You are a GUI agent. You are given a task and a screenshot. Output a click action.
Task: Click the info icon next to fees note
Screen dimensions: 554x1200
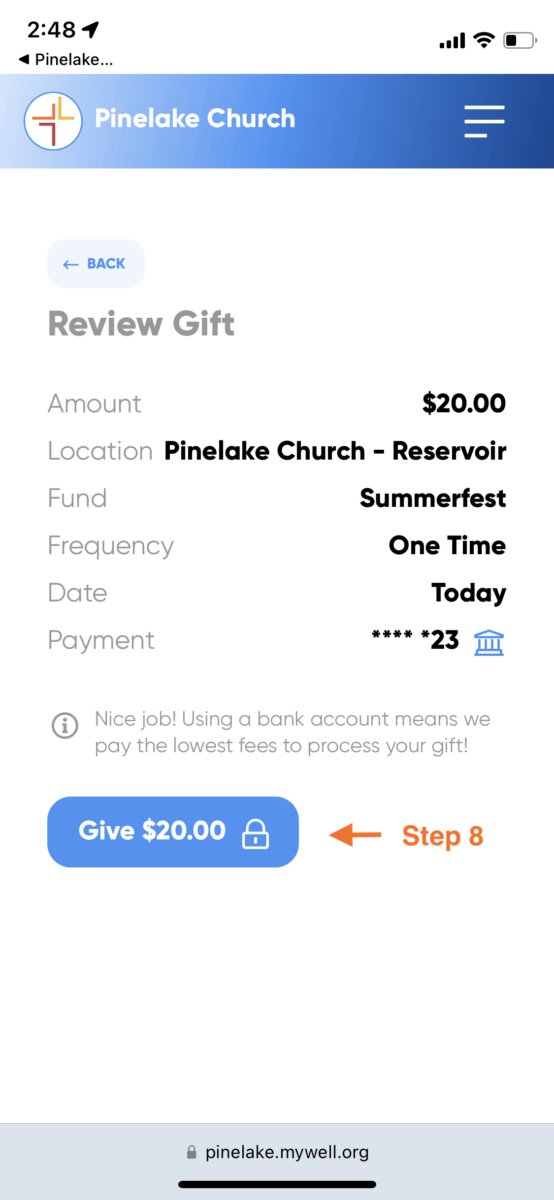coord(65,725)
